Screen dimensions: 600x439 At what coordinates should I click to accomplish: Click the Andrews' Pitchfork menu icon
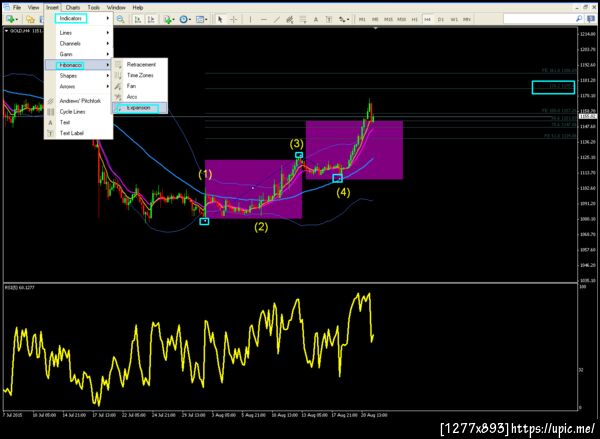point(51,101)
